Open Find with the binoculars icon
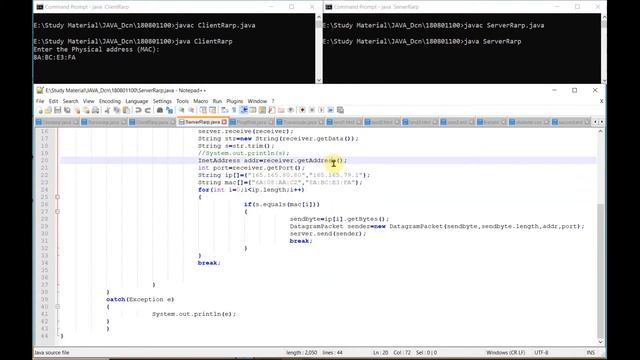The width and height of the screenshot is (640, 360). click(160, 110)
